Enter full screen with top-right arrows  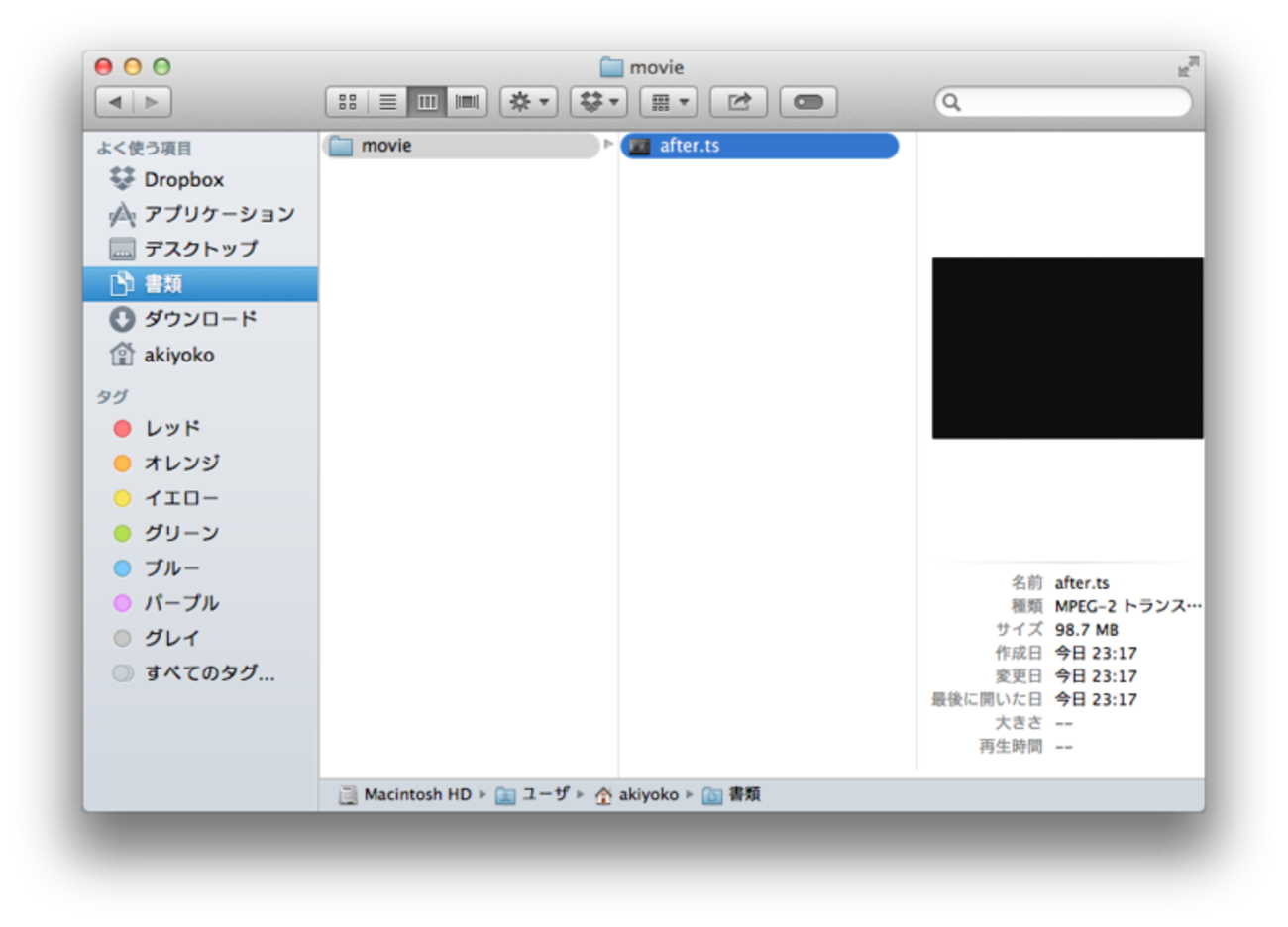pos(1187,67)
